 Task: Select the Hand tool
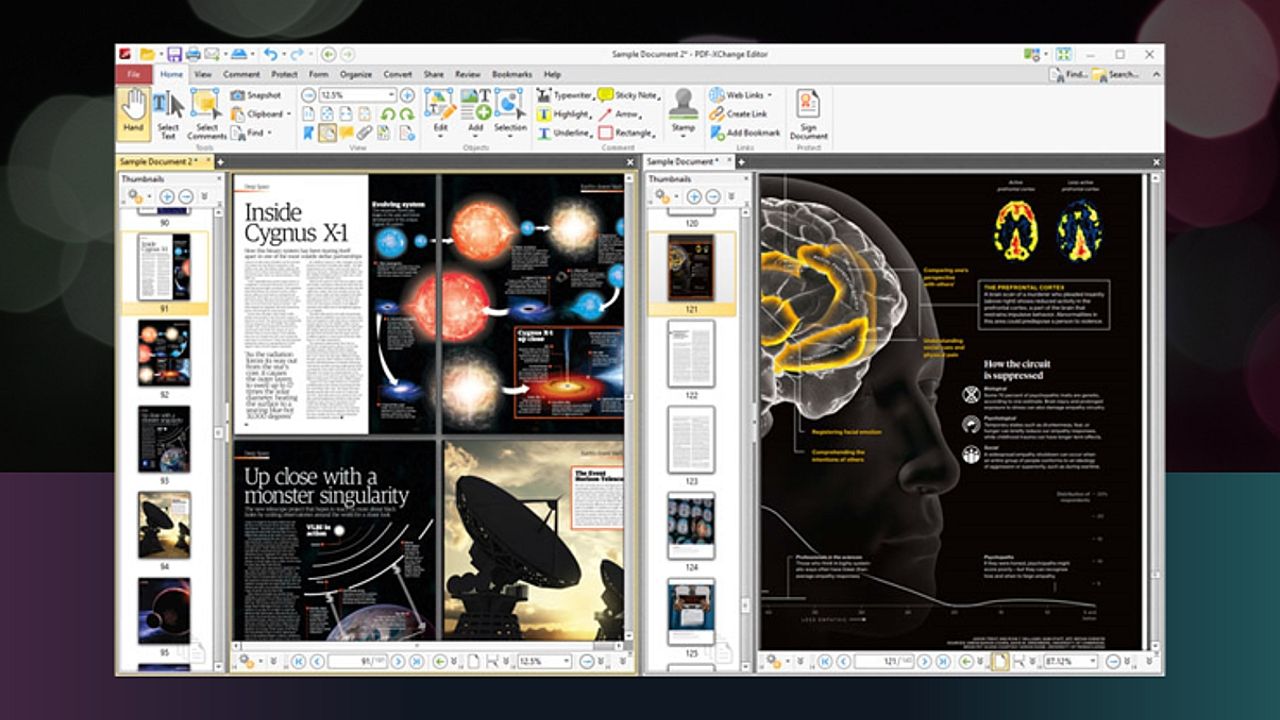click(133, 112)
